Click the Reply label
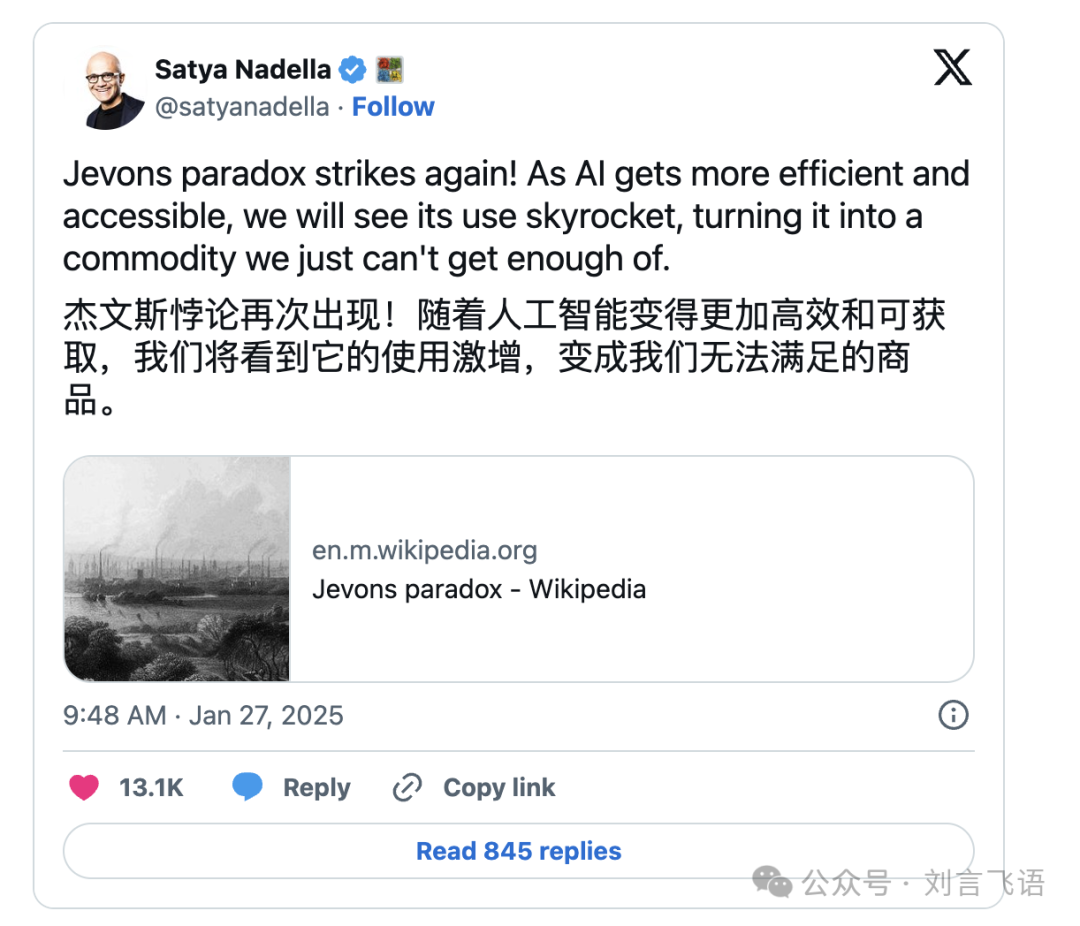Image resolution: width=1080 pixels, height=926 pixels. point(317,788)
